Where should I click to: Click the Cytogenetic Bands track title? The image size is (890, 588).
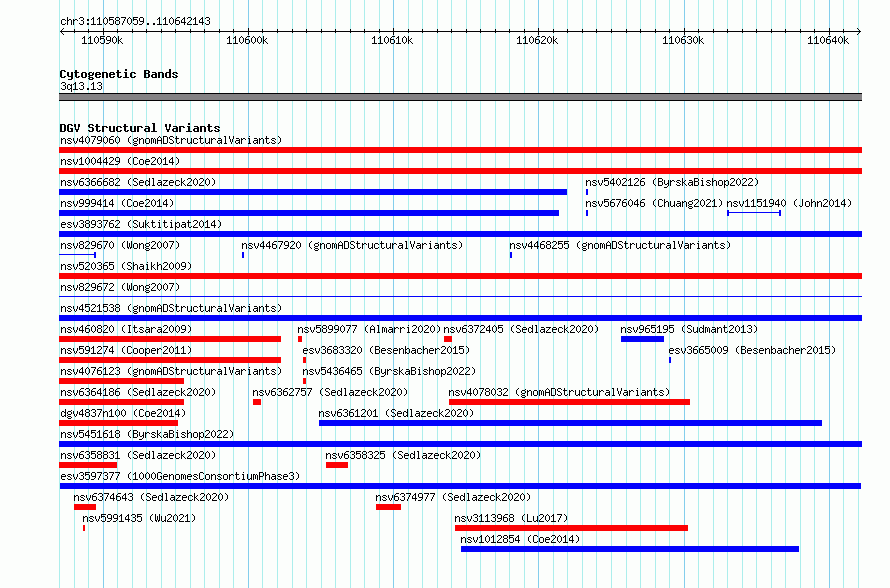(x=119, y=74)
